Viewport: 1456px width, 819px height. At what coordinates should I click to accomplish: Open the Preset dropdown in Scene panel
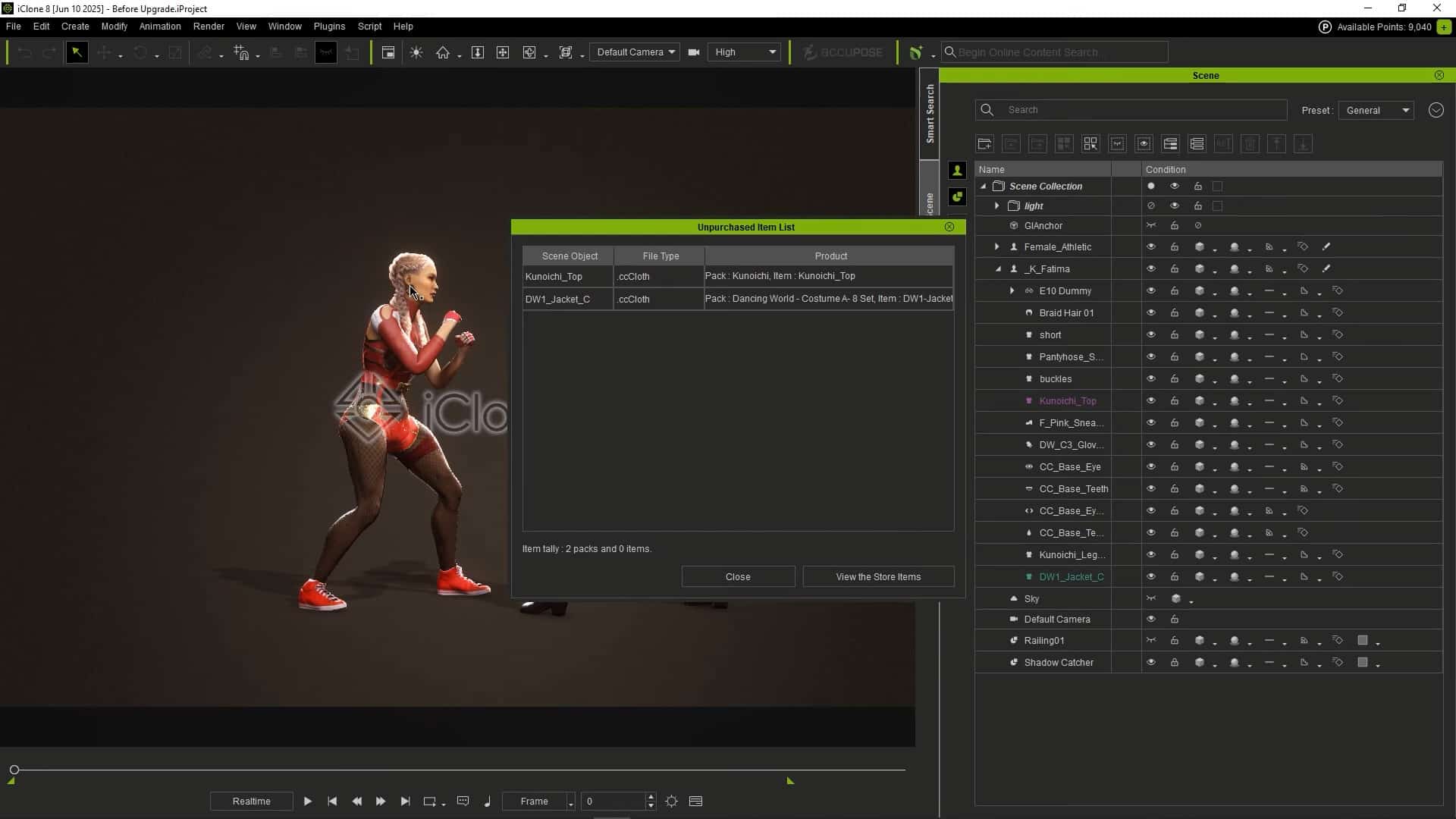click(x=1375, y=110)
